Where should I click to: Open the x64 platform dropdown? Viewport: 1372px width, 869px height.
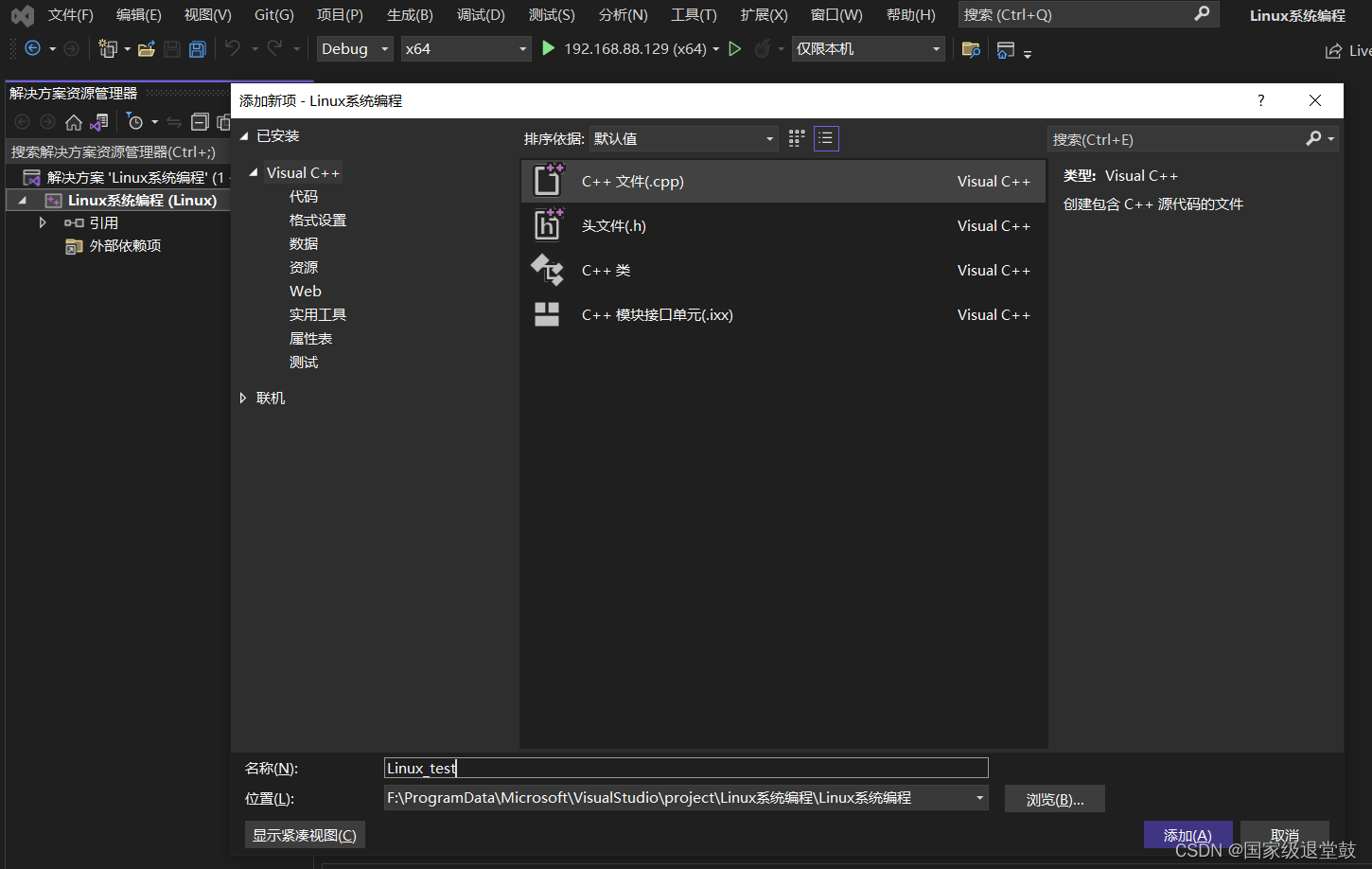point(466,48)
